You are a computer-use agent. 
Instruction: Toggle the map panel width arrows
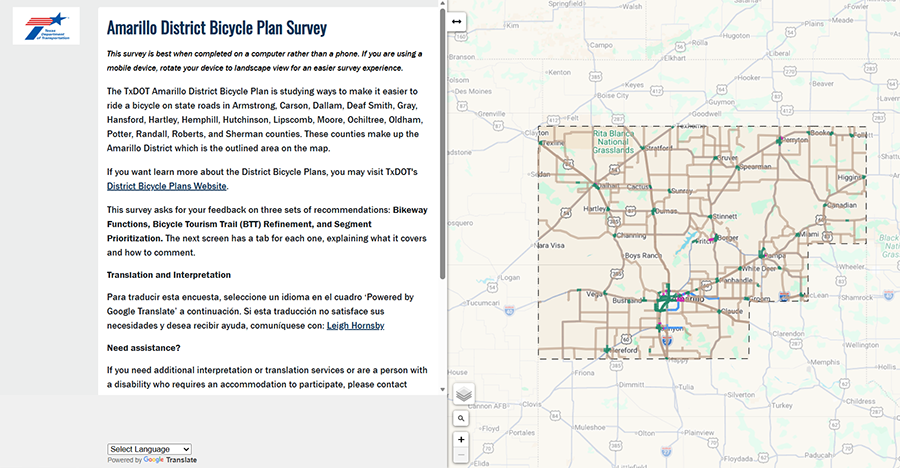pos(456,21)
